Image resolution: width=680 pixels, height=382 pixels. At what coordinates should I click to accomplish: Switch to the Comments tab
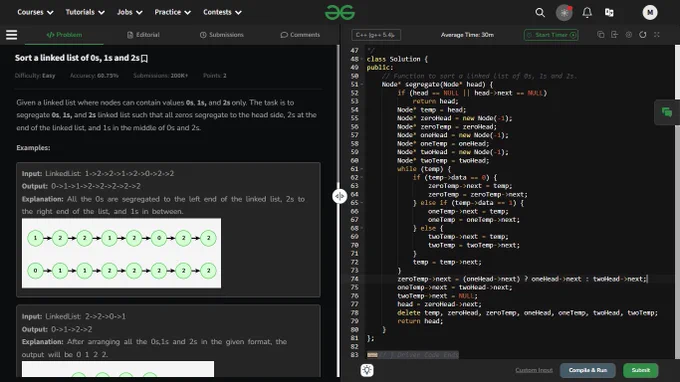point(300,35)
